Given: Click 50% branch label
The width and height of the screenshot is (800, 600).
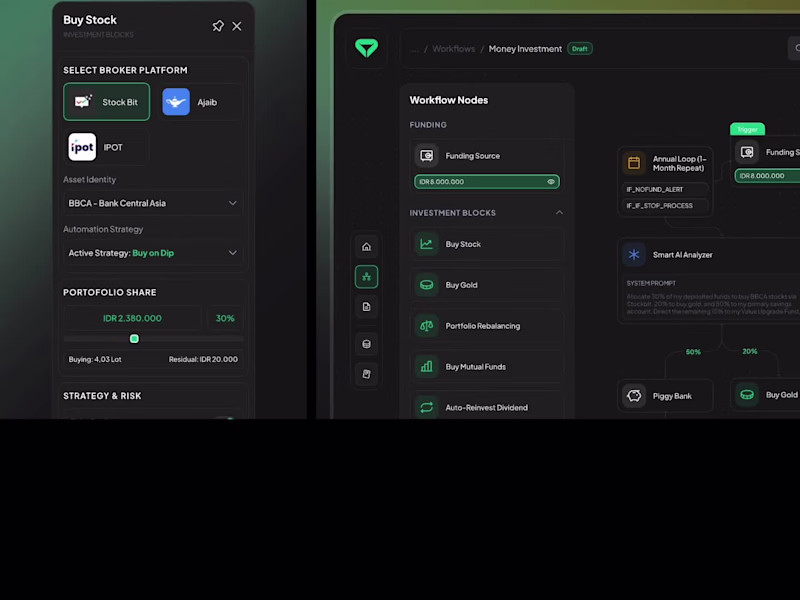Looking at the screenshot, I should coord(693,352).
